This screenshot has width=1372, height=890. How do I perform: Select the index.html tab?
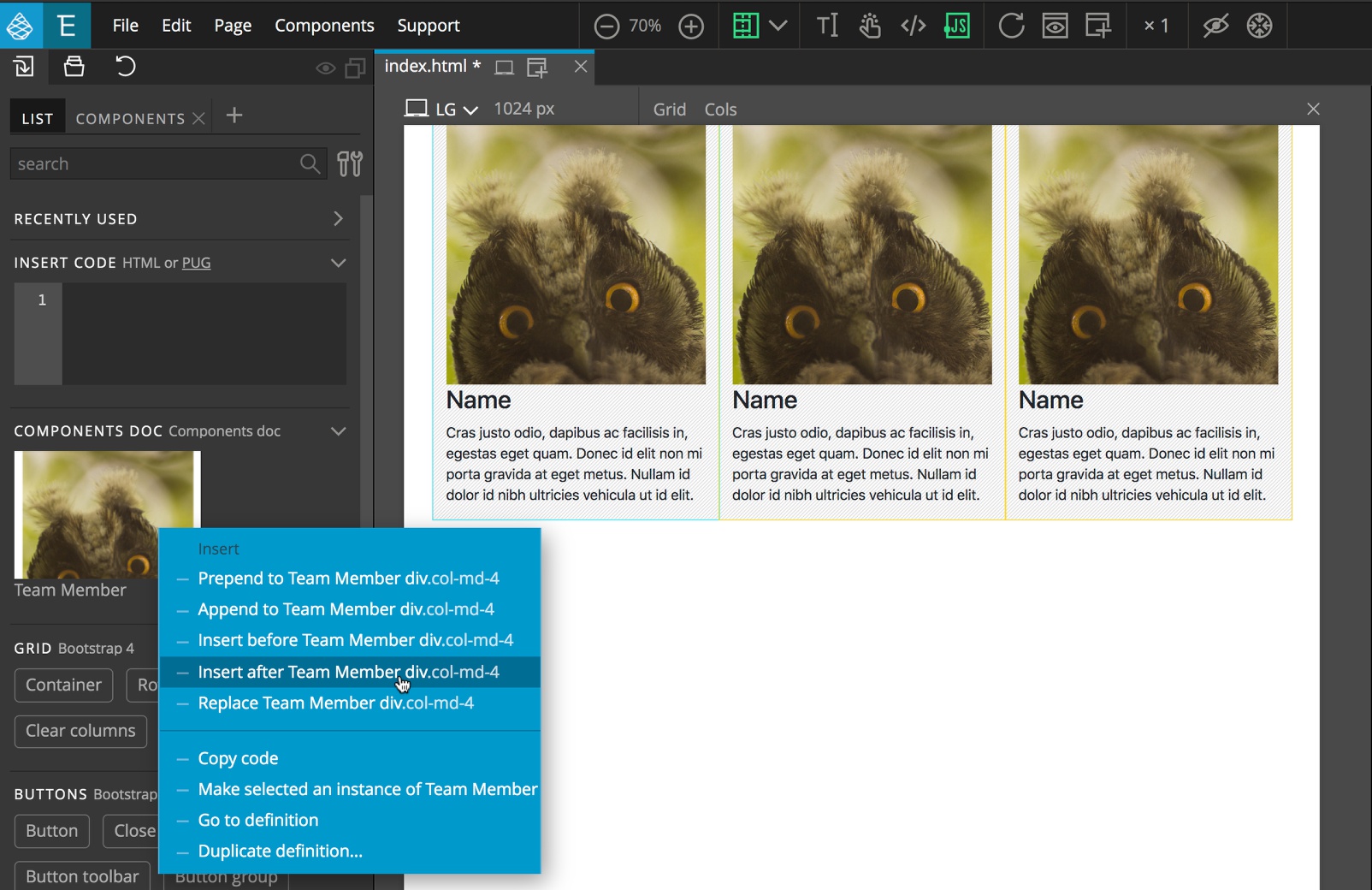432,66
